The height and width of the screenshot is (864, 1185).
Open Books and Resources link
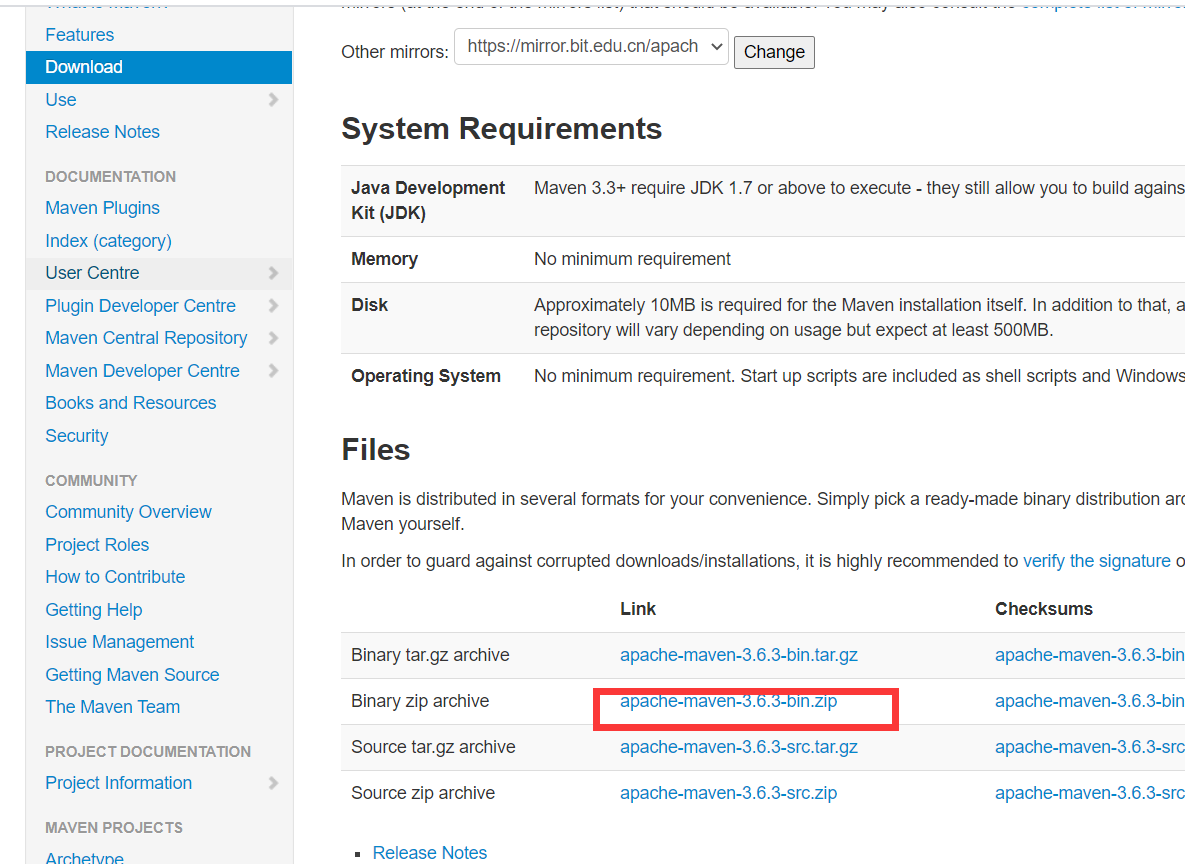click(131, 403)
